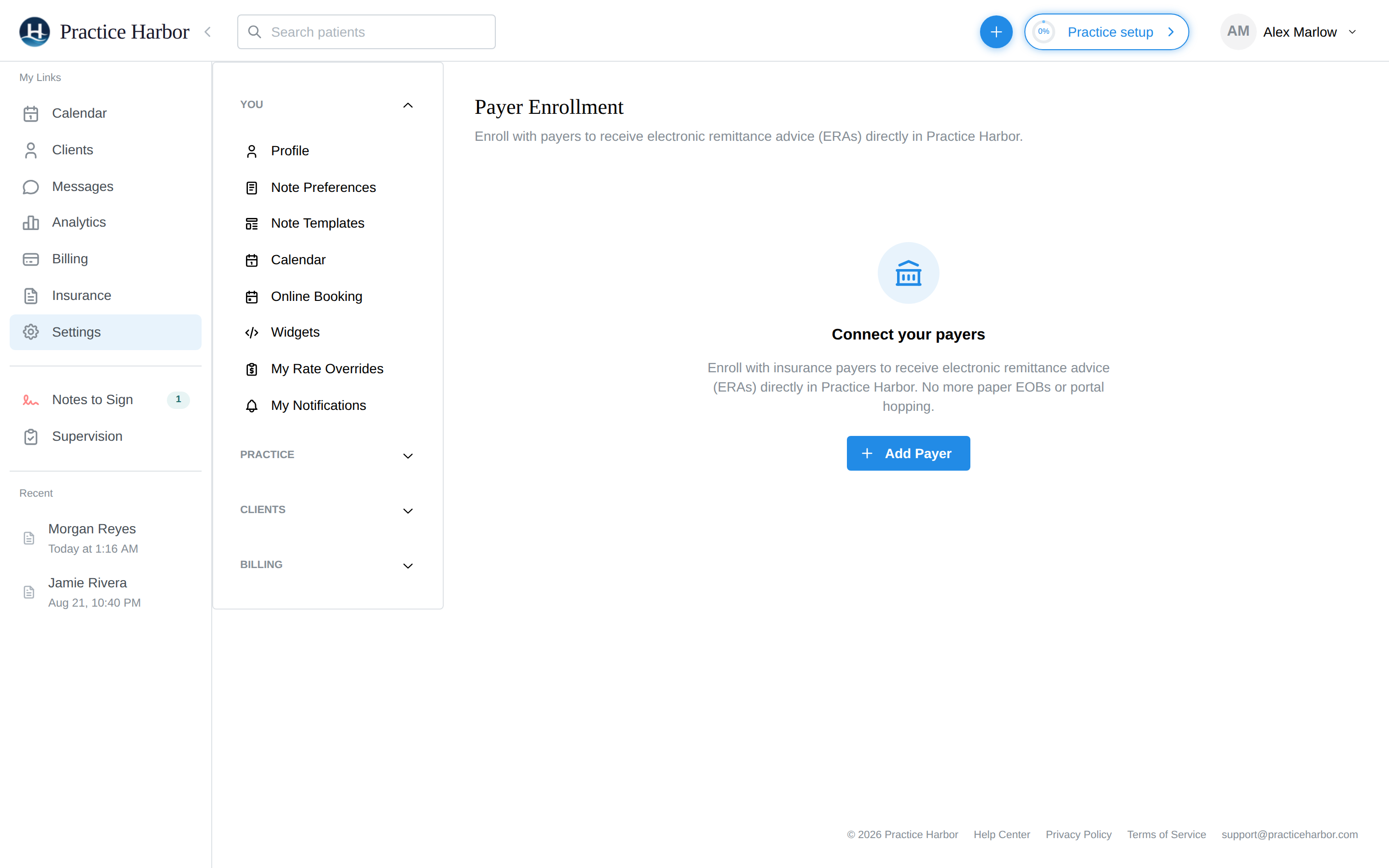Click the Supervision clipboard icon
Image resolution: width=1389 pixels, height=868 pixels.
31,437
